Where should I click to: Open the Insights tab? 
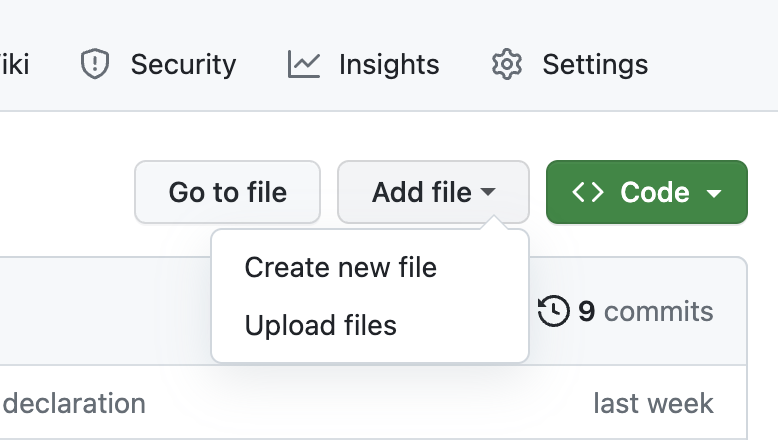[364, 64]
